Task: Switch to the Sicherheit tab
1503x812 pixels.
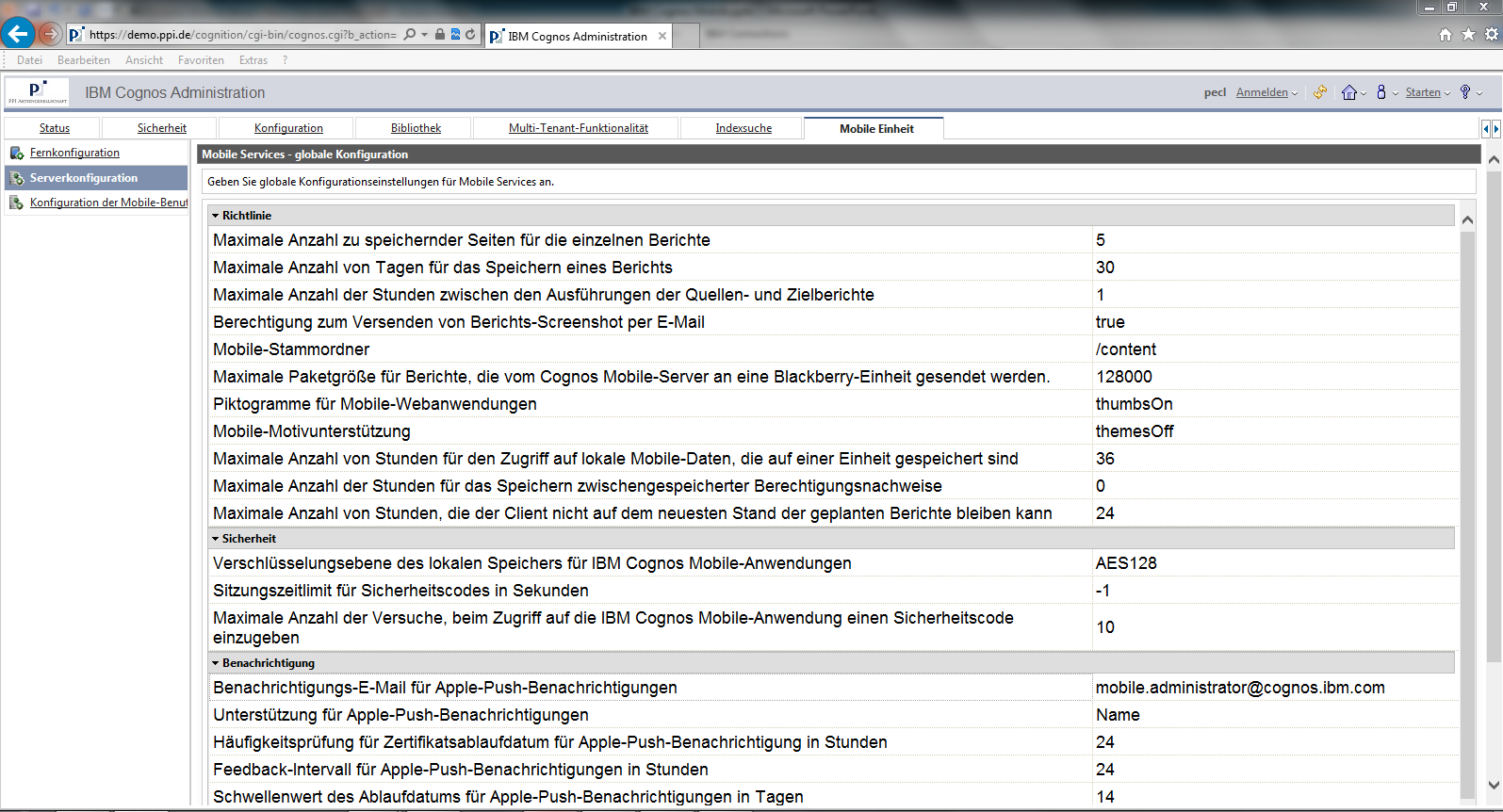Action: click(161, 128)
